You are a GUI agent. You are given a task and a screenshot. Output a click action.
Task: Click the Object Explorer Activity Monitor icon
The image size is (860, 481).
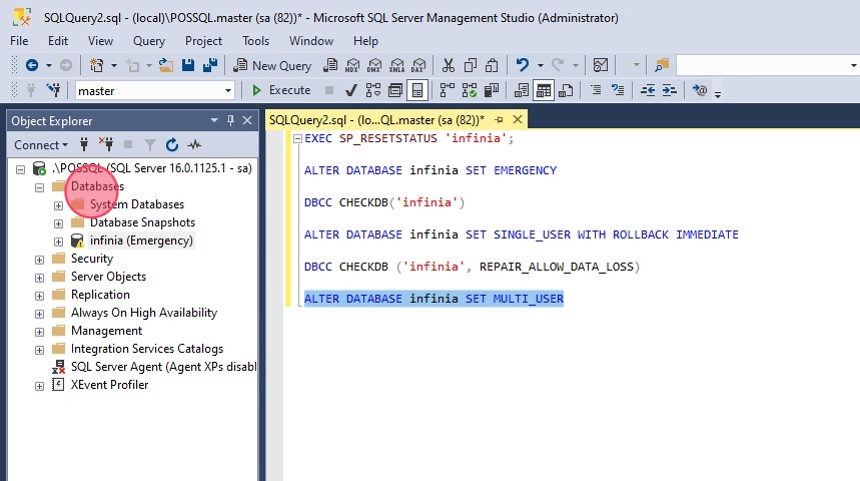pos(194,145)
